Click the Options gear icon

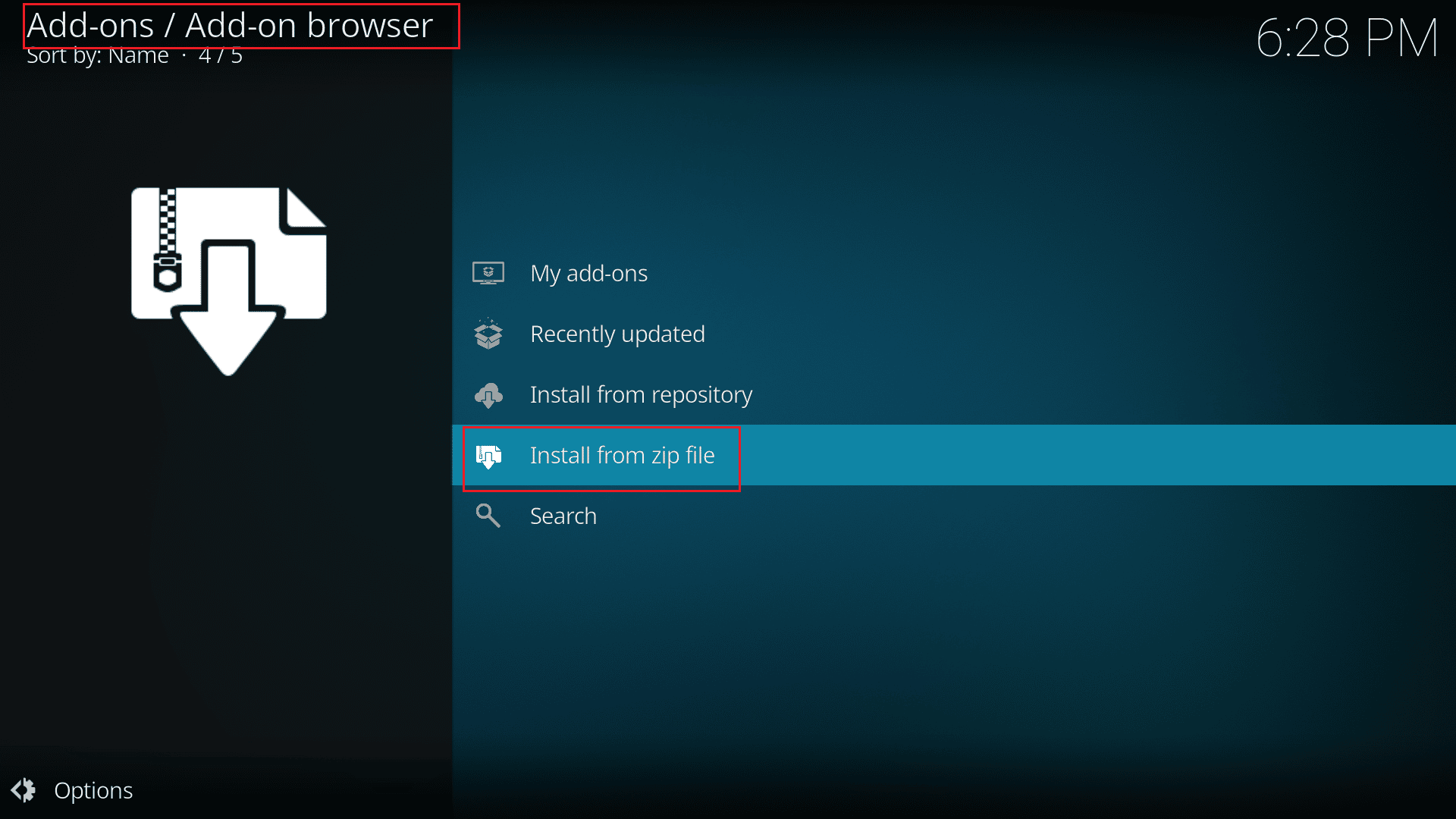[25, 790]
